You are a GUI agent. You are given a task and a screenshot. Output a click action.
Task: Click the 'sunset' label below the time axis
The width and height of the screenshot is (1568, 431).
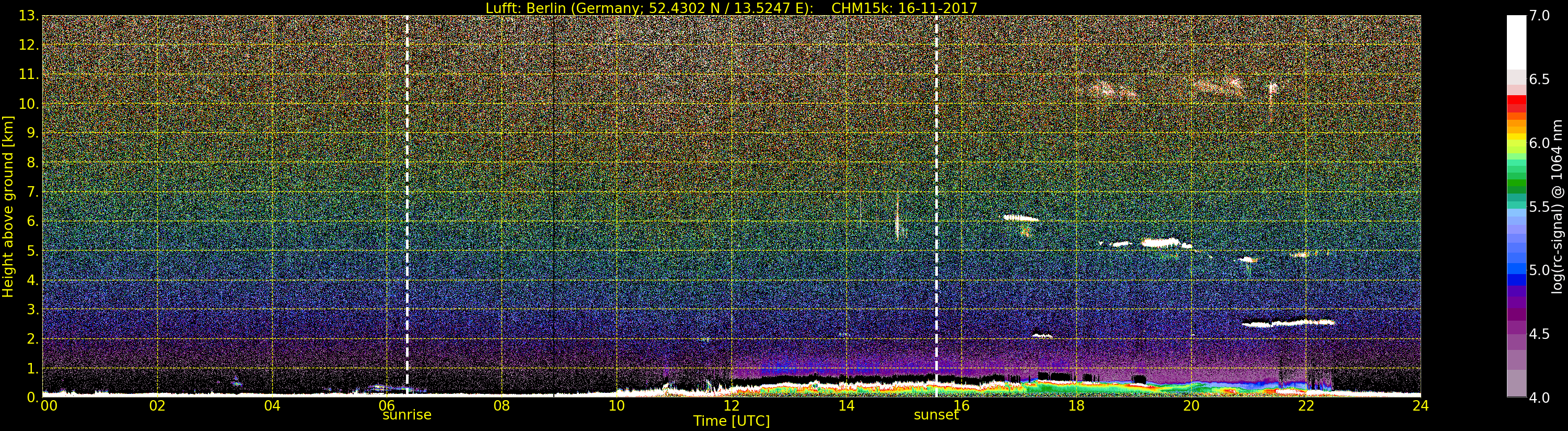pos(936,415)
